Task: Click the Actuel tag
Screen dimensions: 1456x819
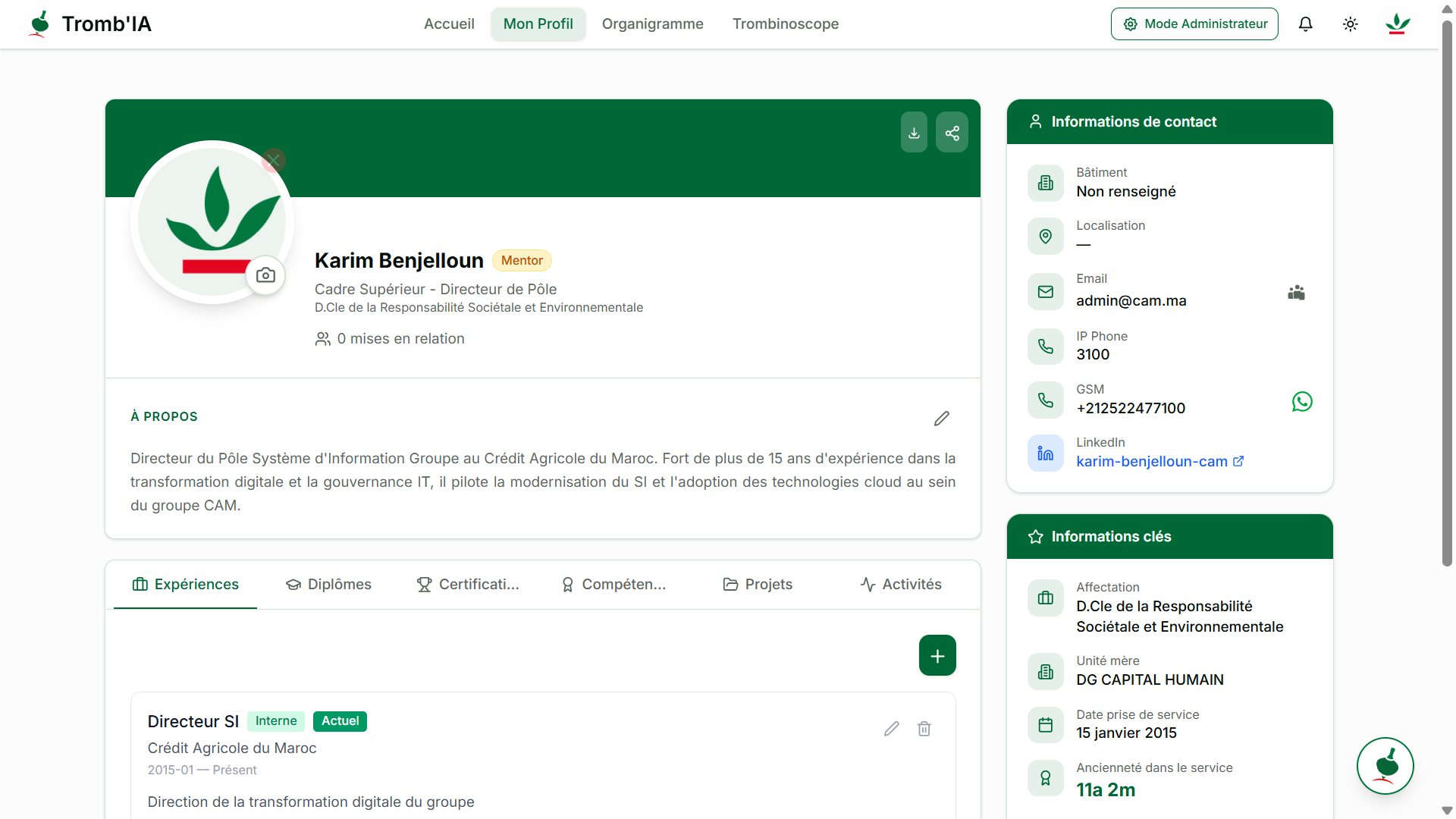Action: point(340,721)
